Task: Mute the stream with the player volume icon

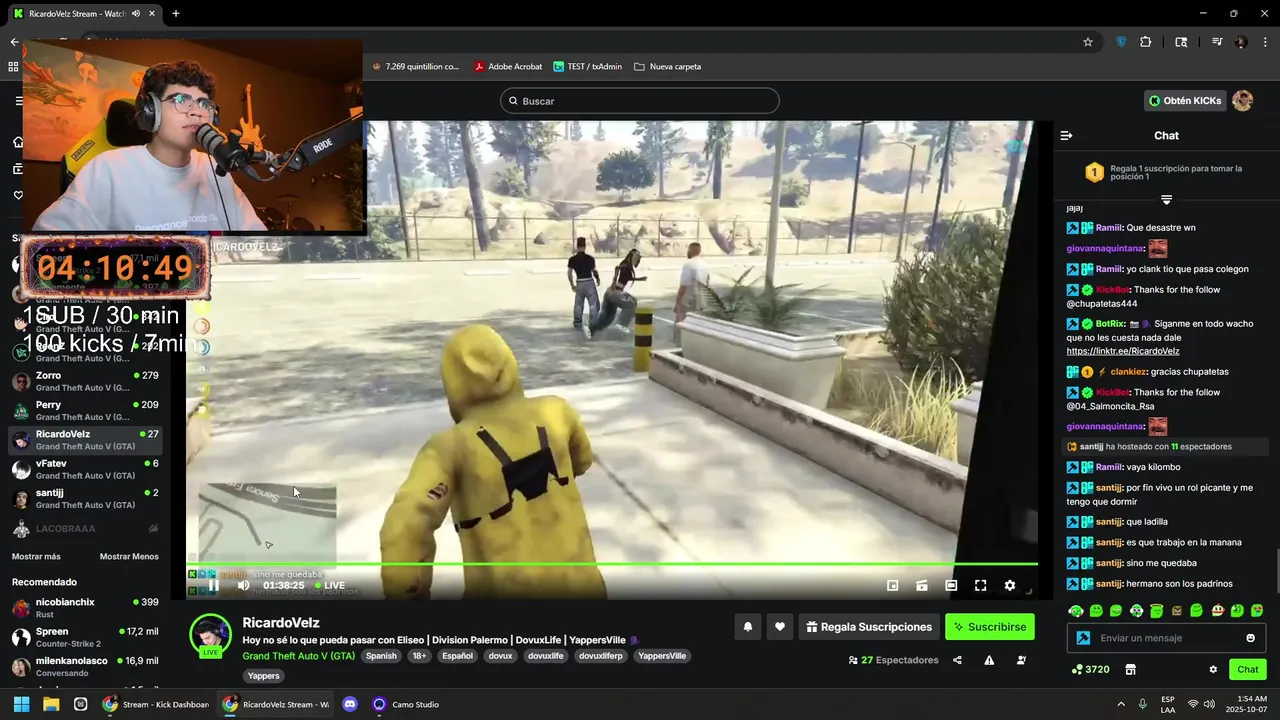Action: pyautogui.click(x=243, y=585)
